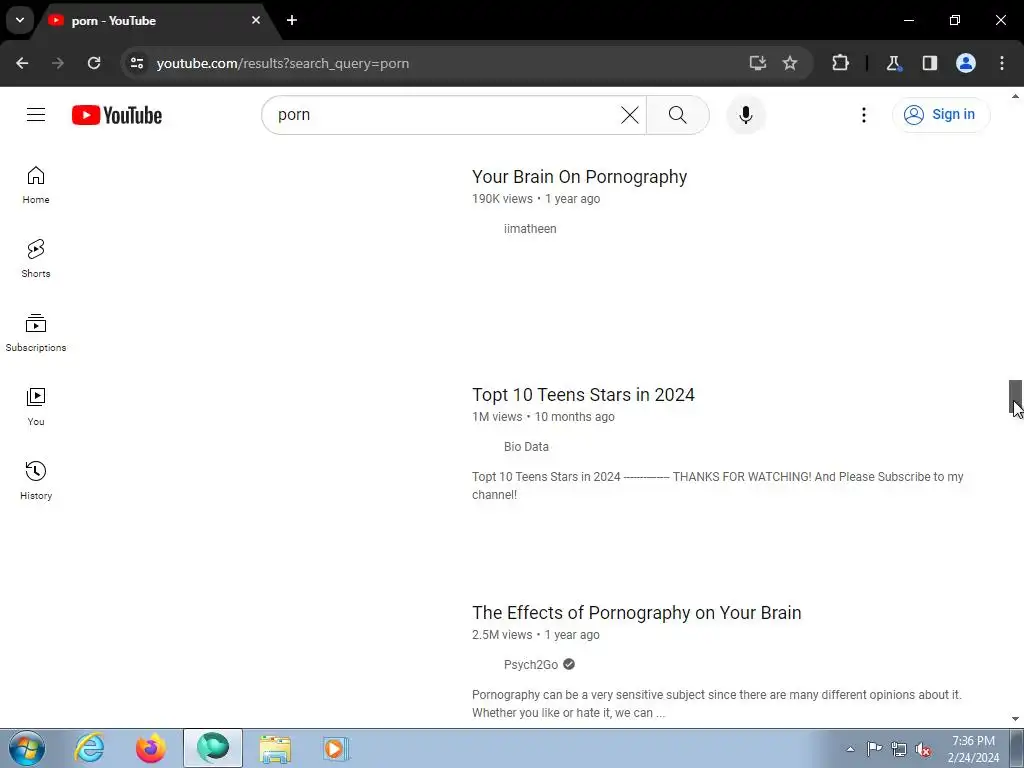
Task: Click the '190K views' text
Action: pyautogui.click(x=502, y=199)
